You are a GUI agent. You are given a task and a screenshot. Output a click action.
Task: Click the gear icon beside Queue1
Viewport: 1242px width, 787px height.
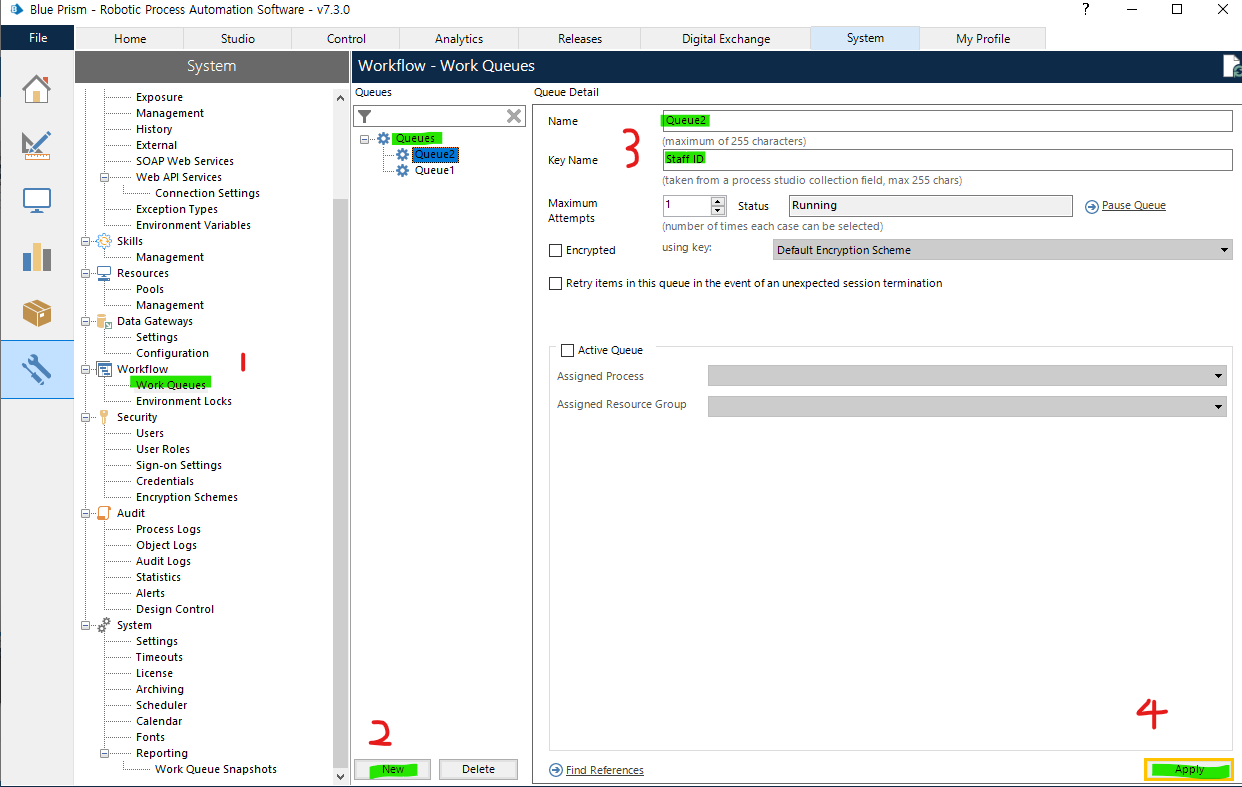[x=403, y=170]
